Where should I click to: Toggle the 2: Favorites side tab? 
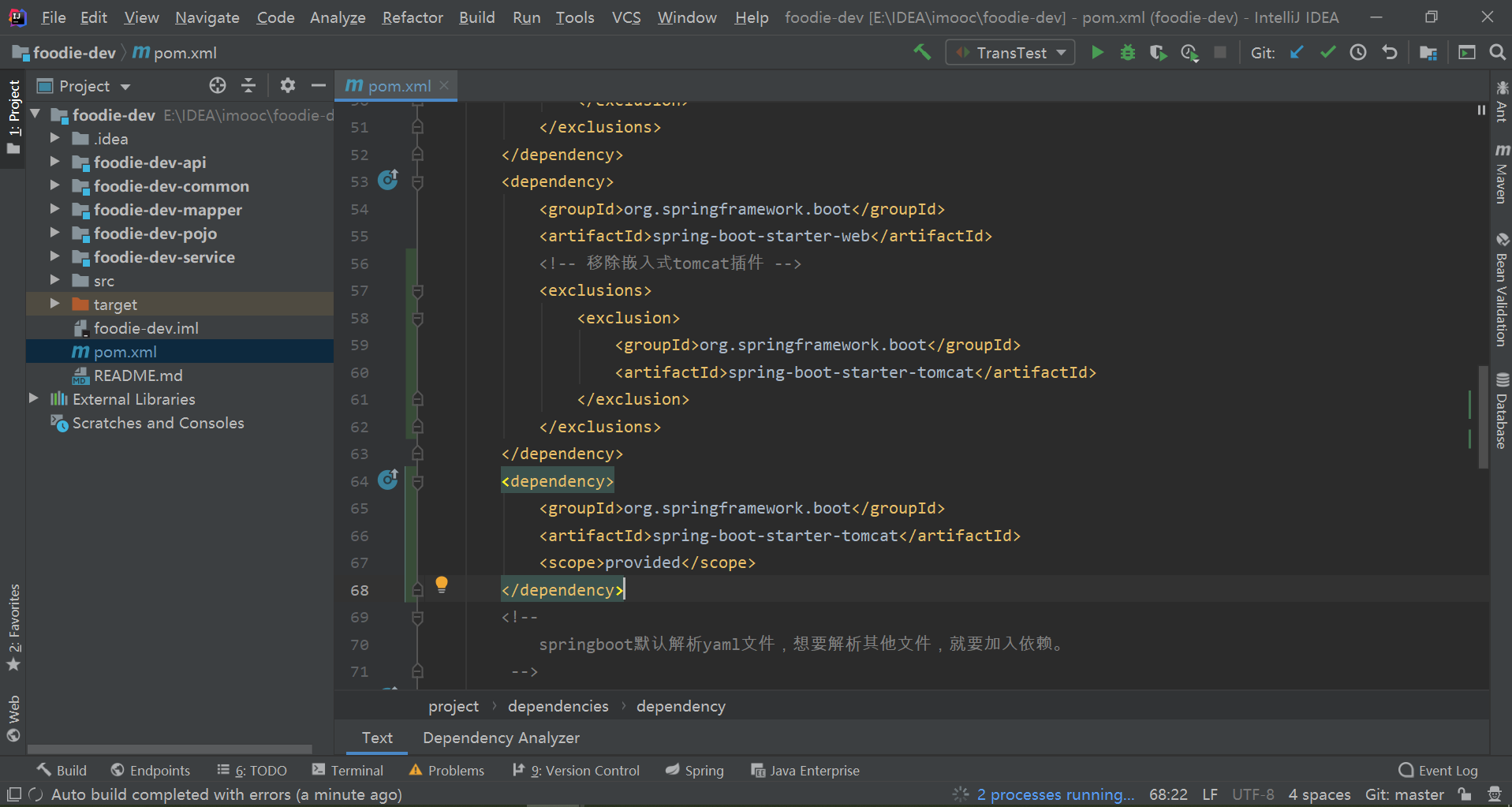[x=13, y=628]
